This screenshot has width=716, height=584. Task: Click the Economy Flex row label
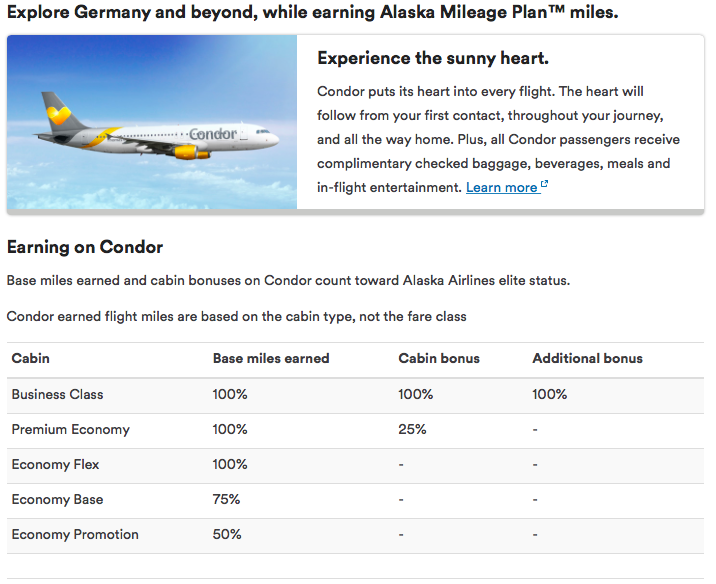click(55, 464)
